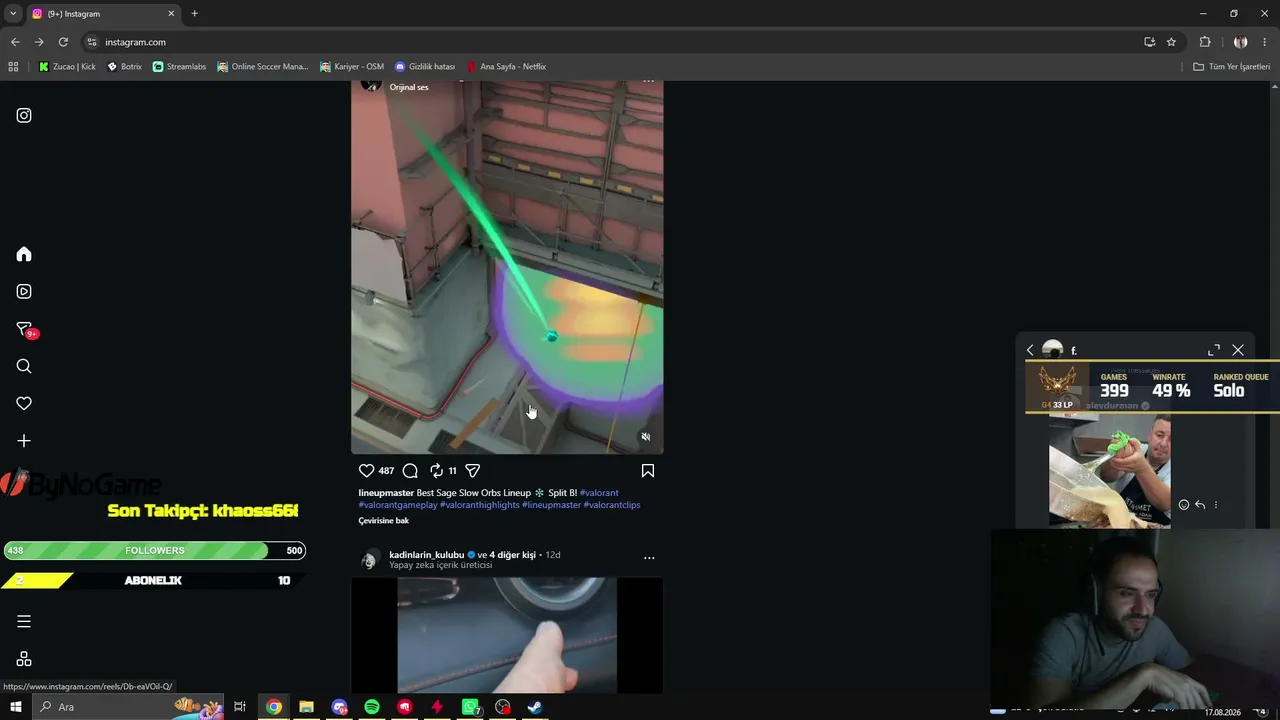Open the Chrome profile avatar
This screenshot has height=720, width=1280.
(x=1240, y=42)
